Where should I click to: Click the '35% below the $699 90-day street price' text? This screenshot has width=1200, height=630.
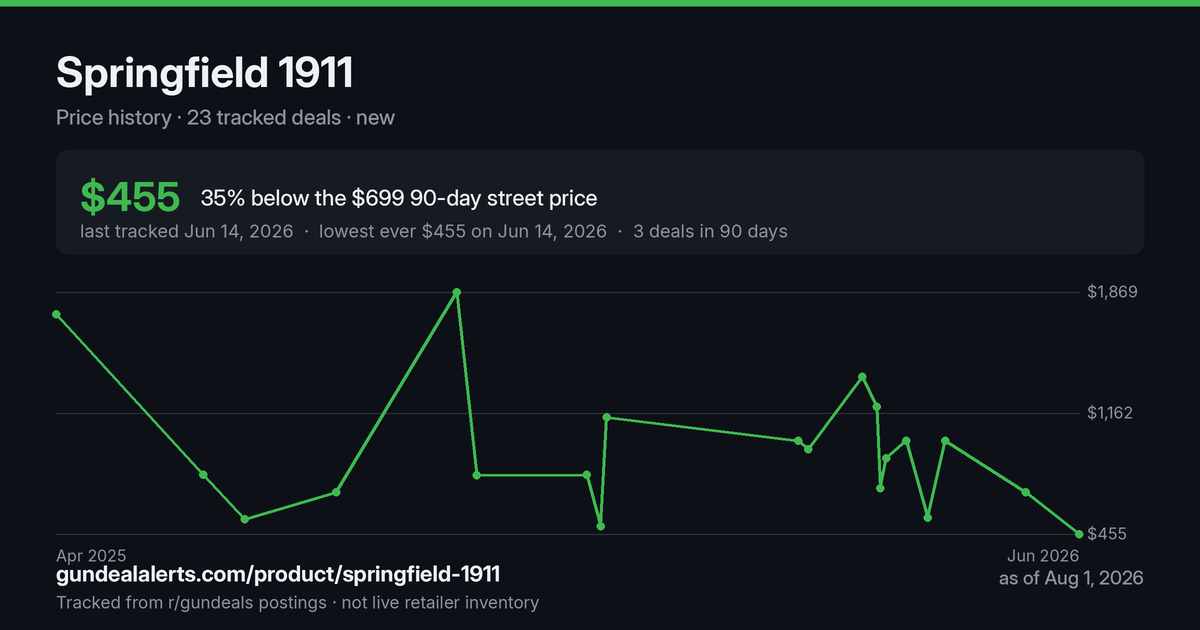[x=399, y=198]
